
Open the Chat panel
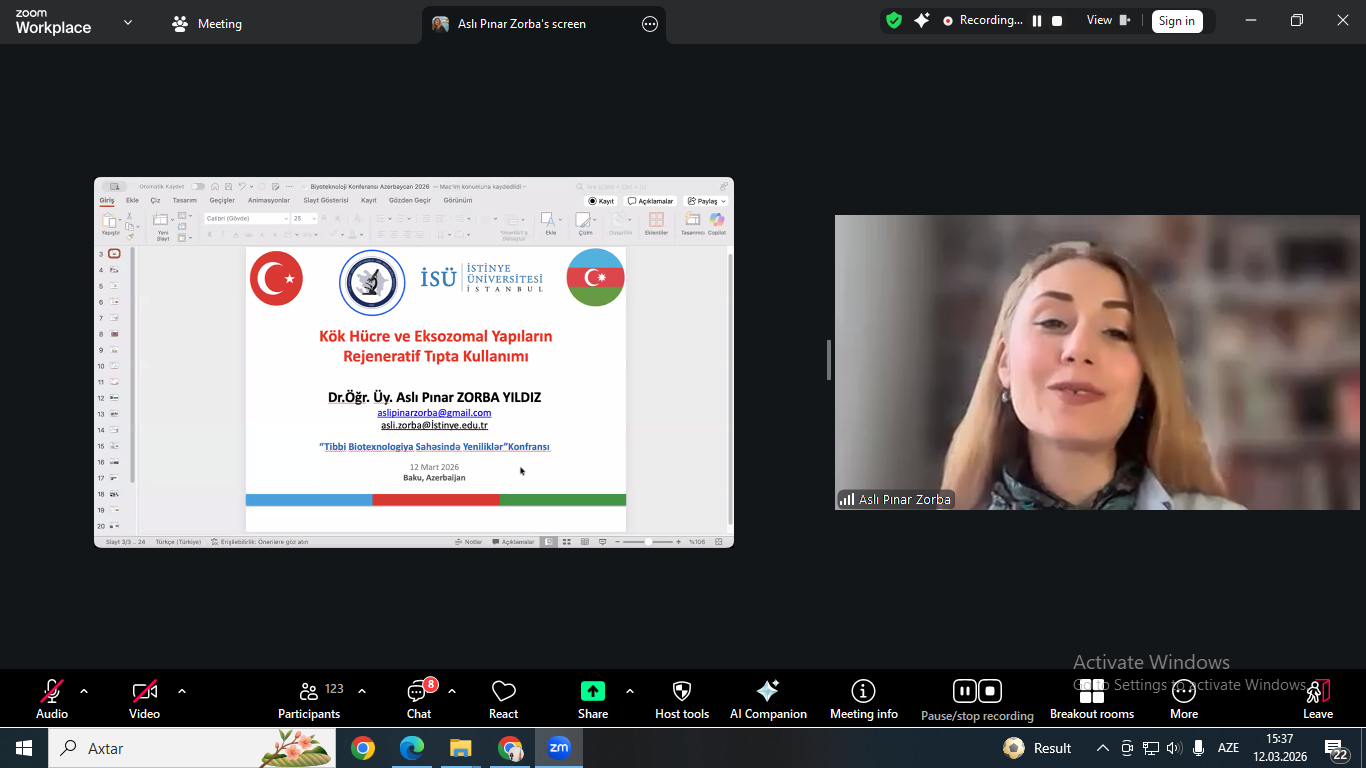[418, 698]
